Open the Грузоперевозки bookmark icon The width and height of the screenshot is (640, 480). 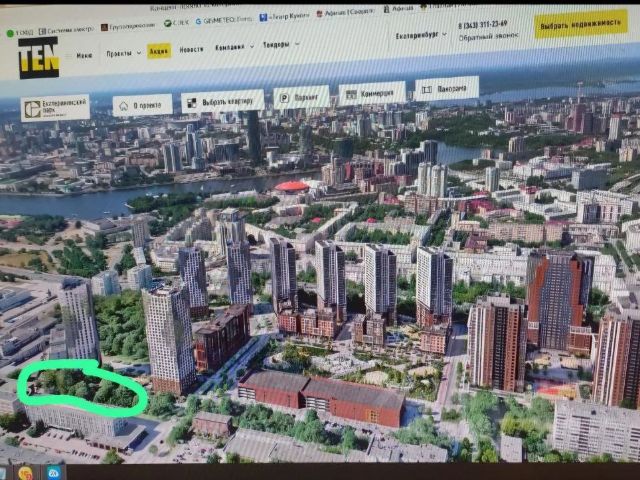104,27
